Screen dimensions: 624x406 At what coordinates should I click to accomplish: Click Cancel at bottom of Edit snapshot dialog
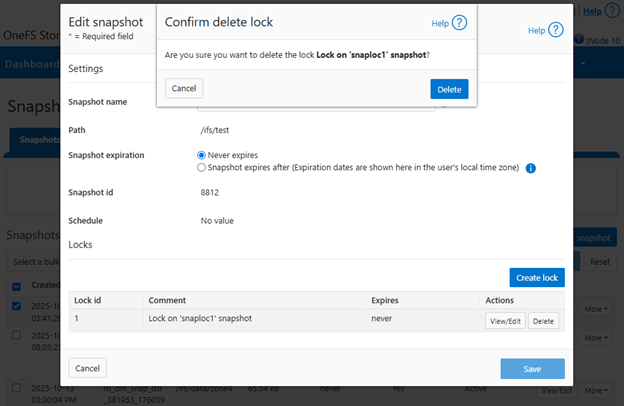click(88, 369)
